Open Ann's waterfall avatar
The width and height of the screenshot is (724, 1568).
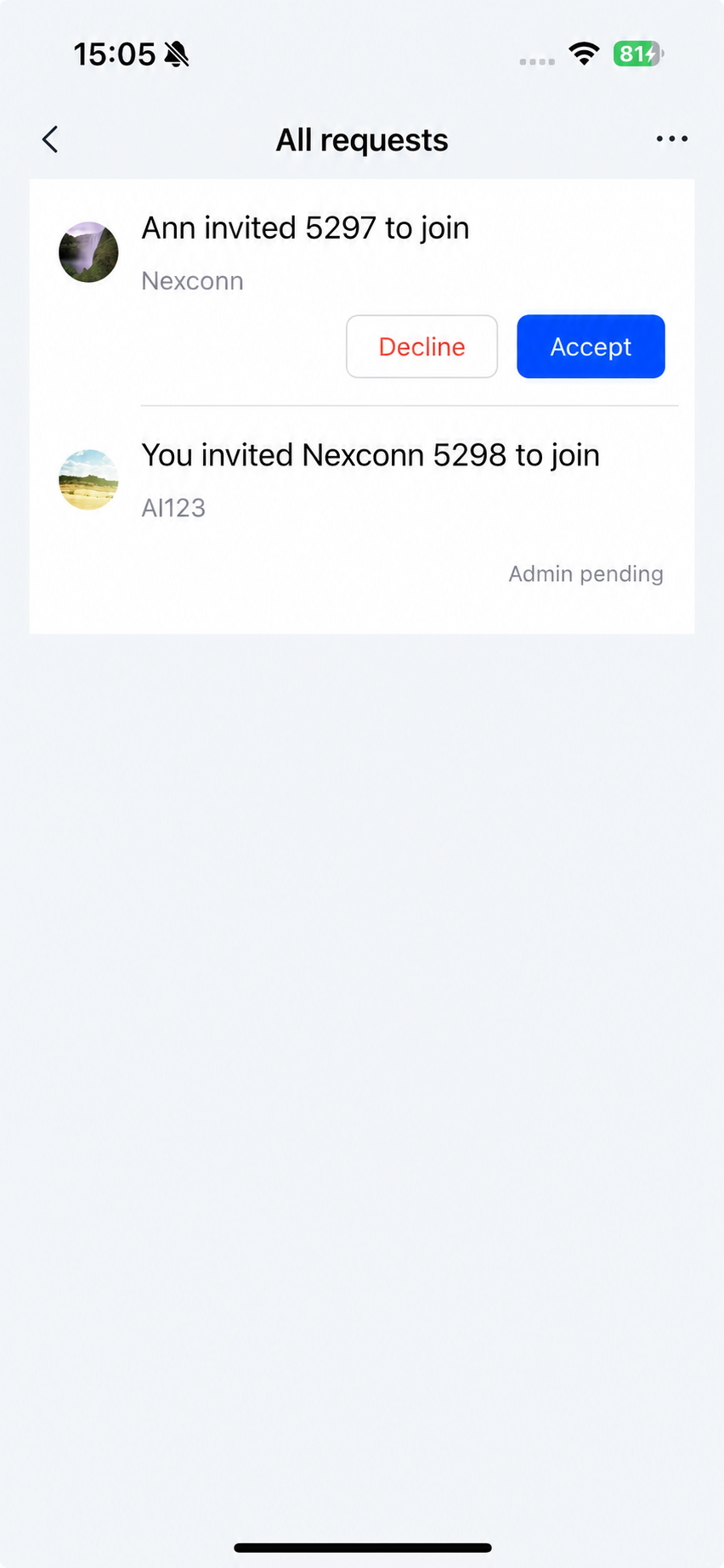coord(88,252)
